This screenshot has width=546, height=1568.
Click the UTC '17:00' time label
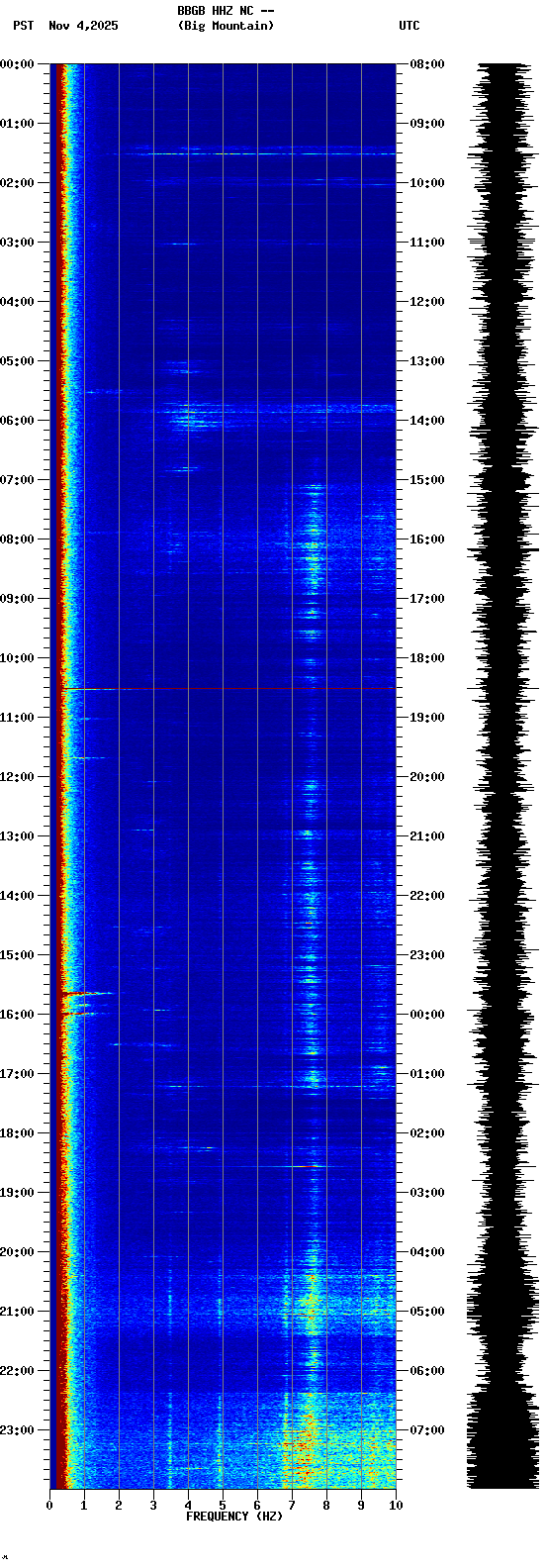427,599
